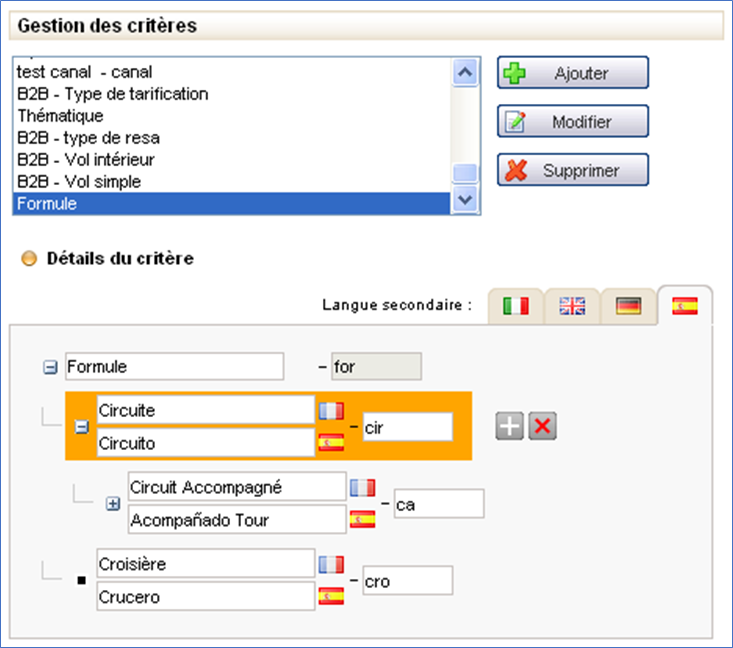Collapse the Circuite tree node

(x=83, y=427)
